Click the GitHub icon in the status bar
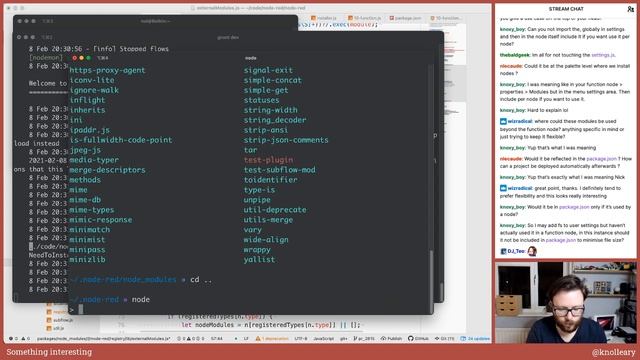640x360 pixels. [411, 338]
